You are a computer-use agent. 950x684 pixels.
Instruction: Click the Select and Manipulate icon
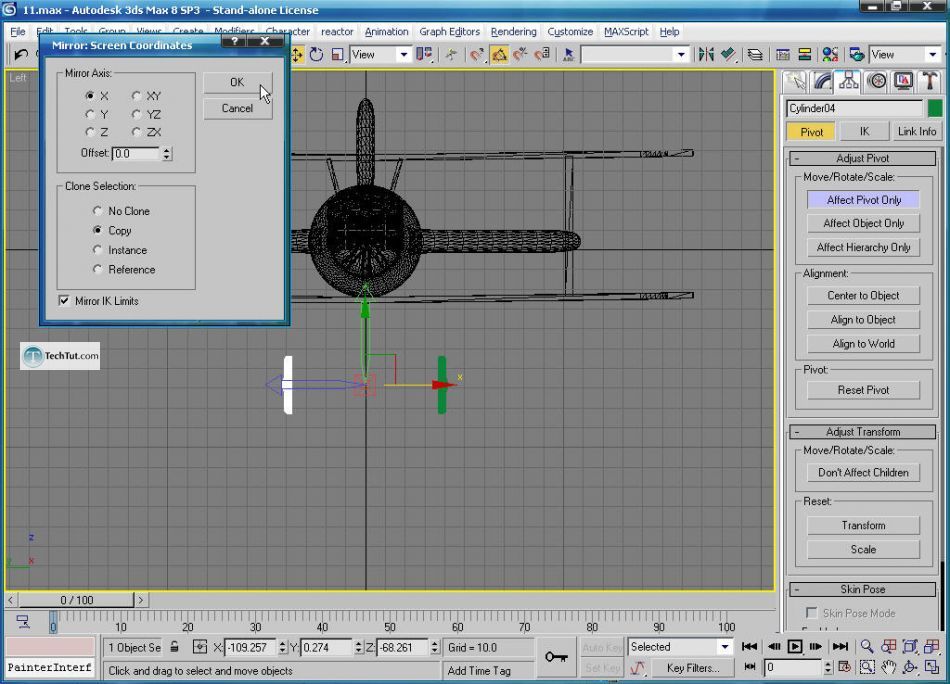(451, 55)
